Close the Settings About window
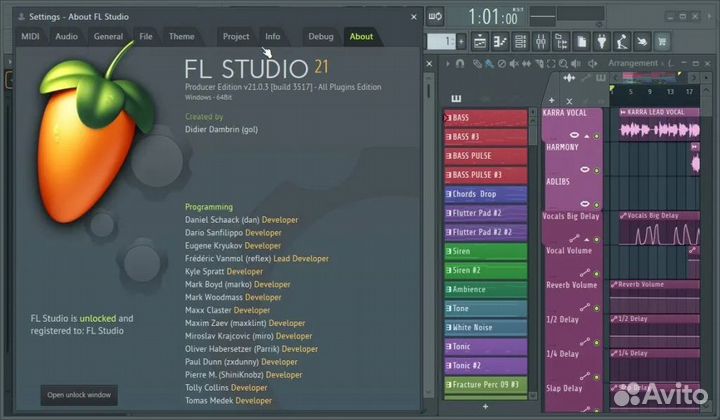The width and height of the screenshot is (720, 420). pos(414,17)
